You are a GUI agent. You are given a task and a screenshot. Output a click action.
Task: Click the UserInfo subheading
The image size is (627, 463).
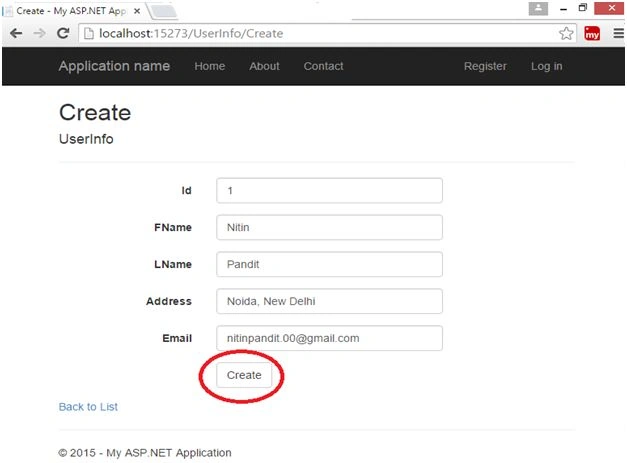pyautogui.click(x=86, y=139)
